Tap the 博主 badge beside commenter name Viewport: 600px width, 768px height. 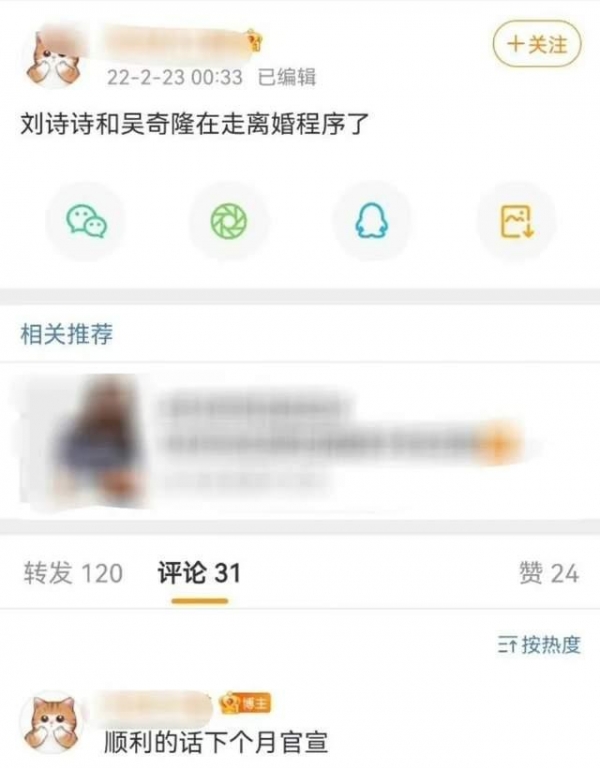(x=245, y=703)
